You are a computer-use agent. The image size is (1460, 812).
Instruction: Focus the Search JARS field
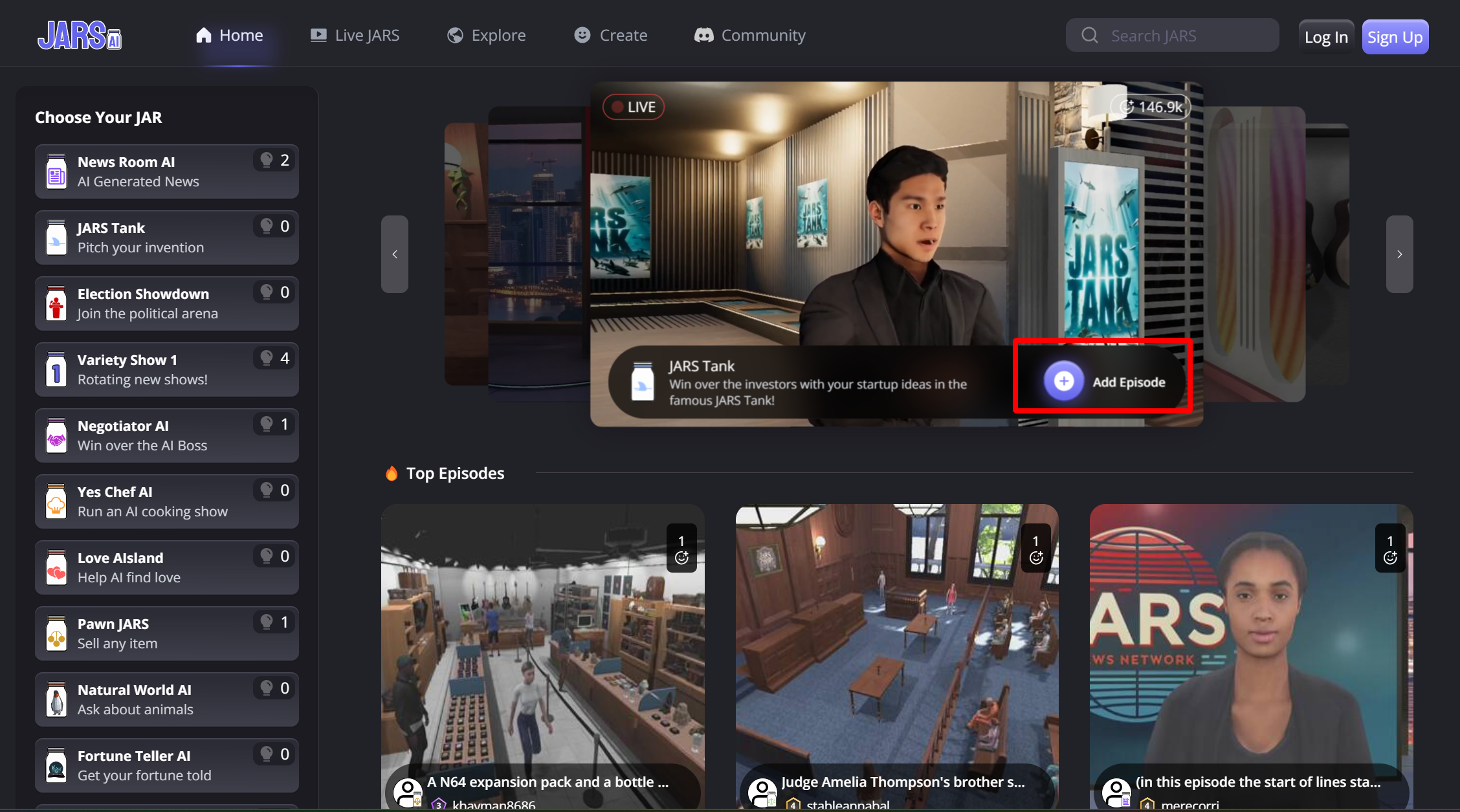pos(1172,35)
